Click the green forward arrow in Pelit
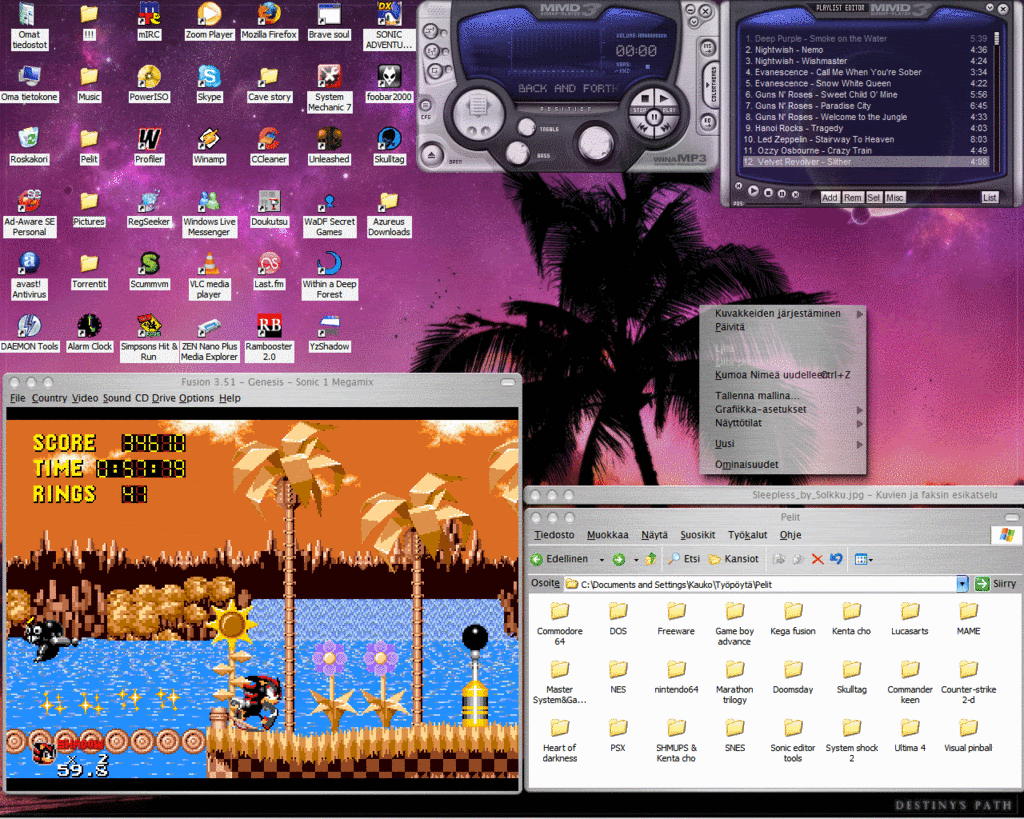Image resolution: width=1024 pixels, height=819 pixels. coord(618,559)
